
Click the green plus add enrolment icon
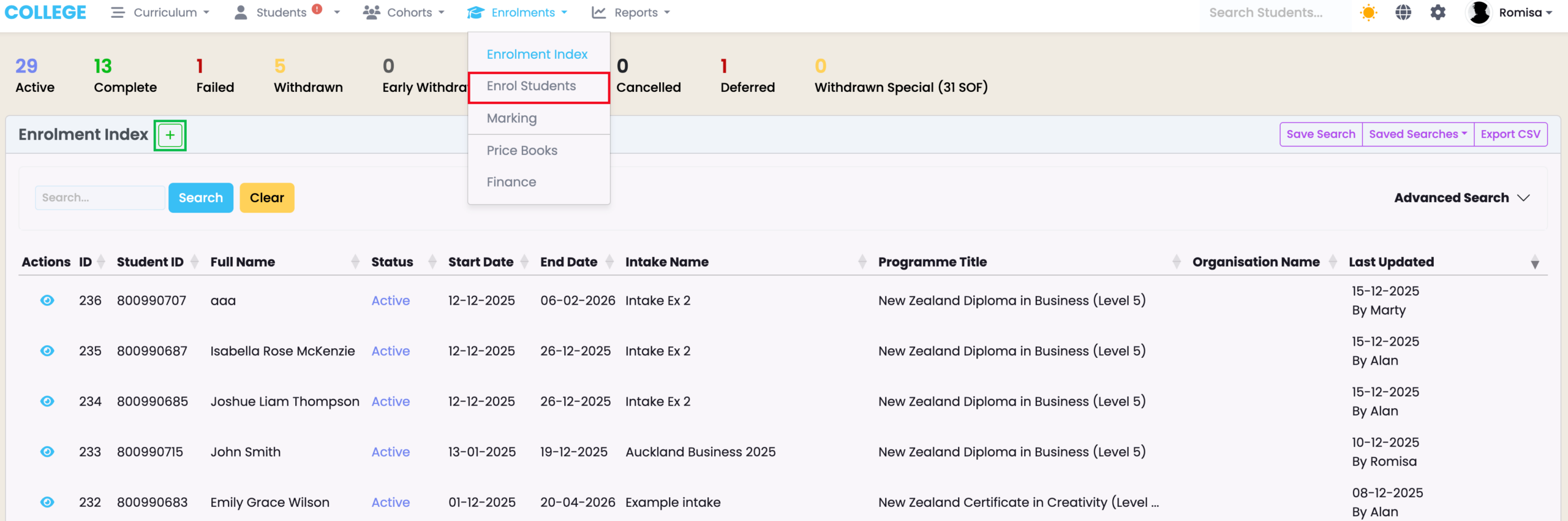tap(170, 135)
